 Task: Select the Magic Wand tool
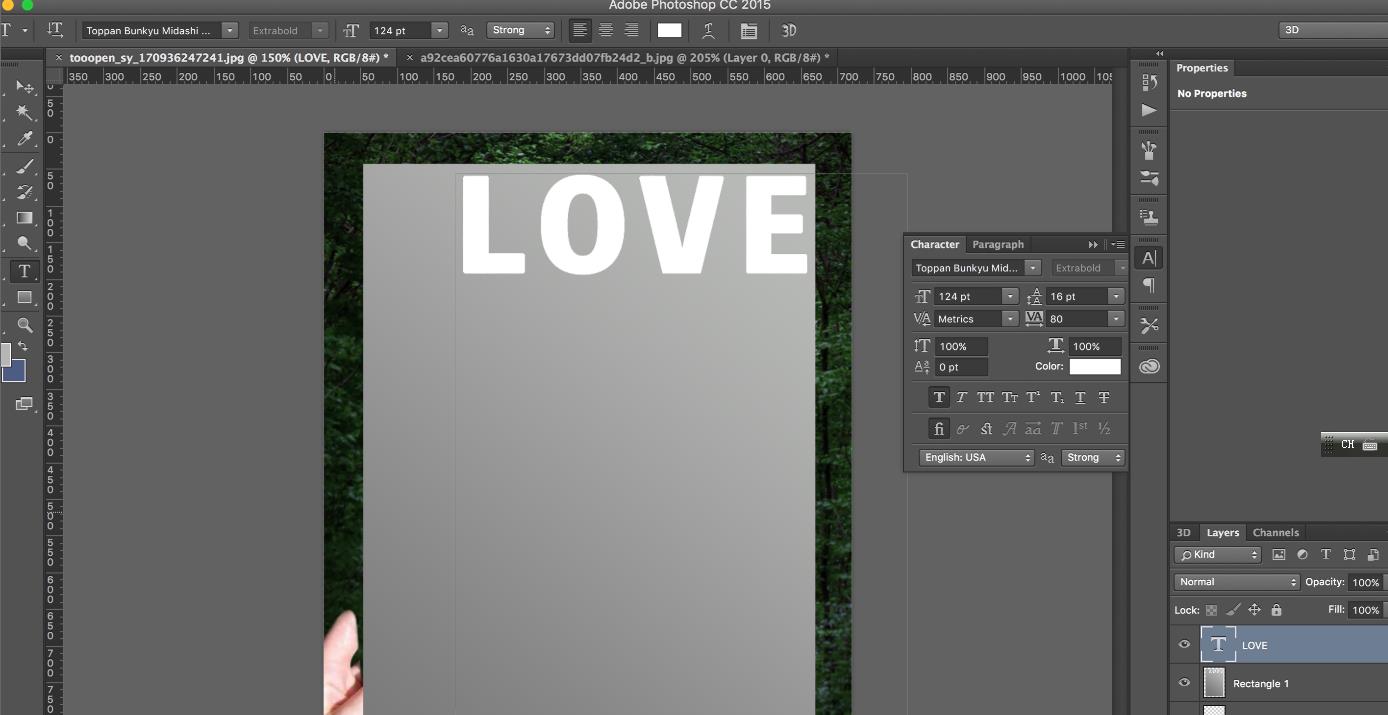pyautogui.click(x=25, y=113)
